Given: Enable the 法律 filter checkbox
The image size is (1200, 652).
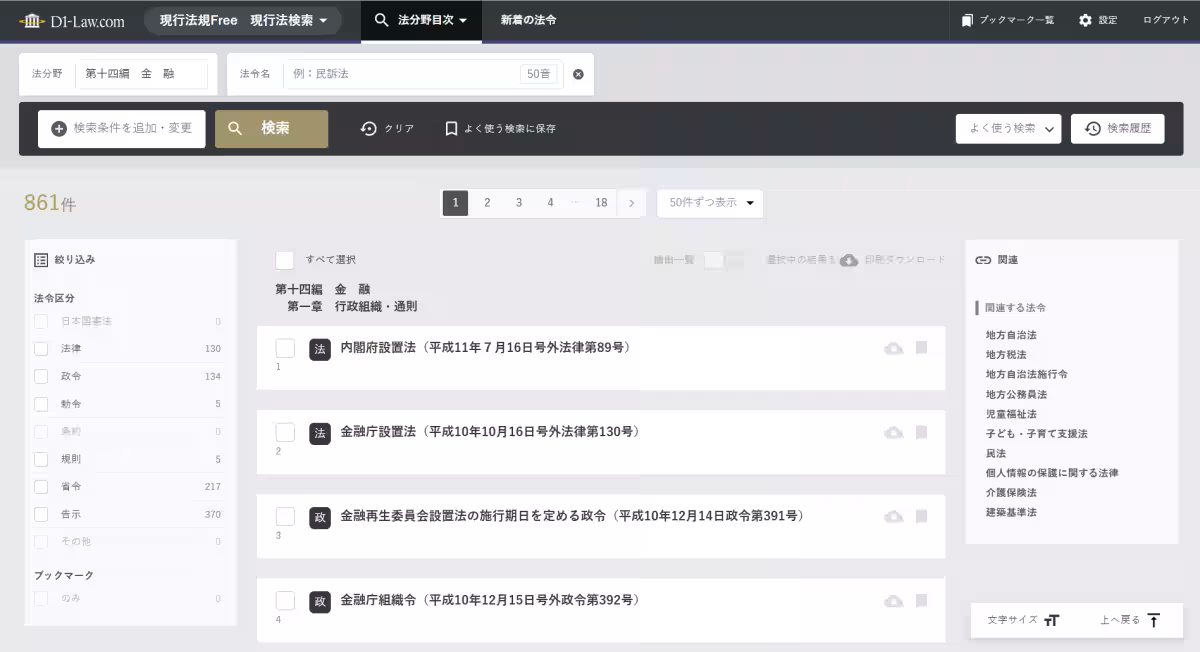Looking at the screenshot, I should [40, 348].
